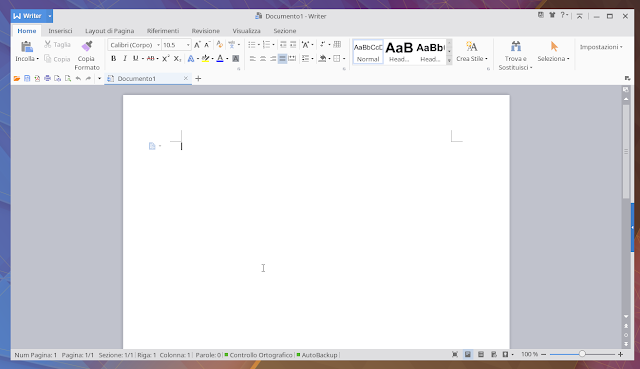Open the Writer application menu arrow

[x=50, y=16]
